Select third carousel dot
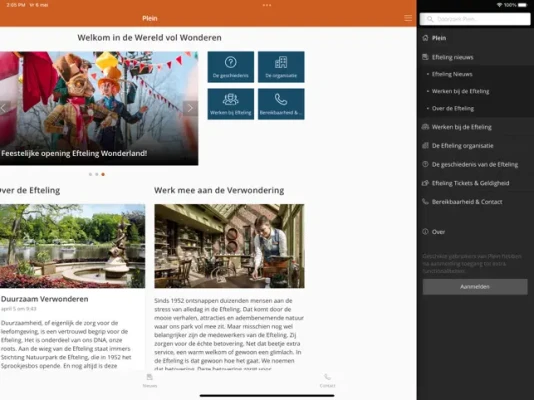This screenshot has height=400, width=534. coord(103,174)
